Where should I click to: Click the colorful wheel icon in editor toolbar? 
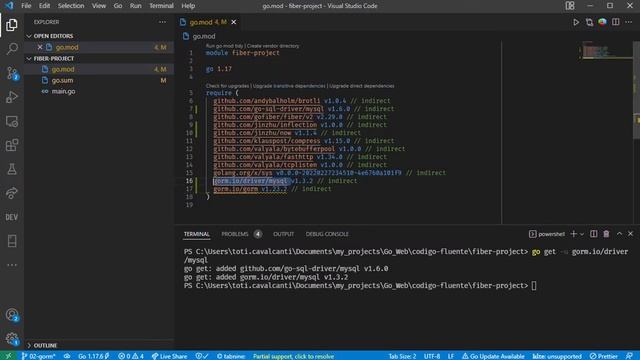pos(602,22)
